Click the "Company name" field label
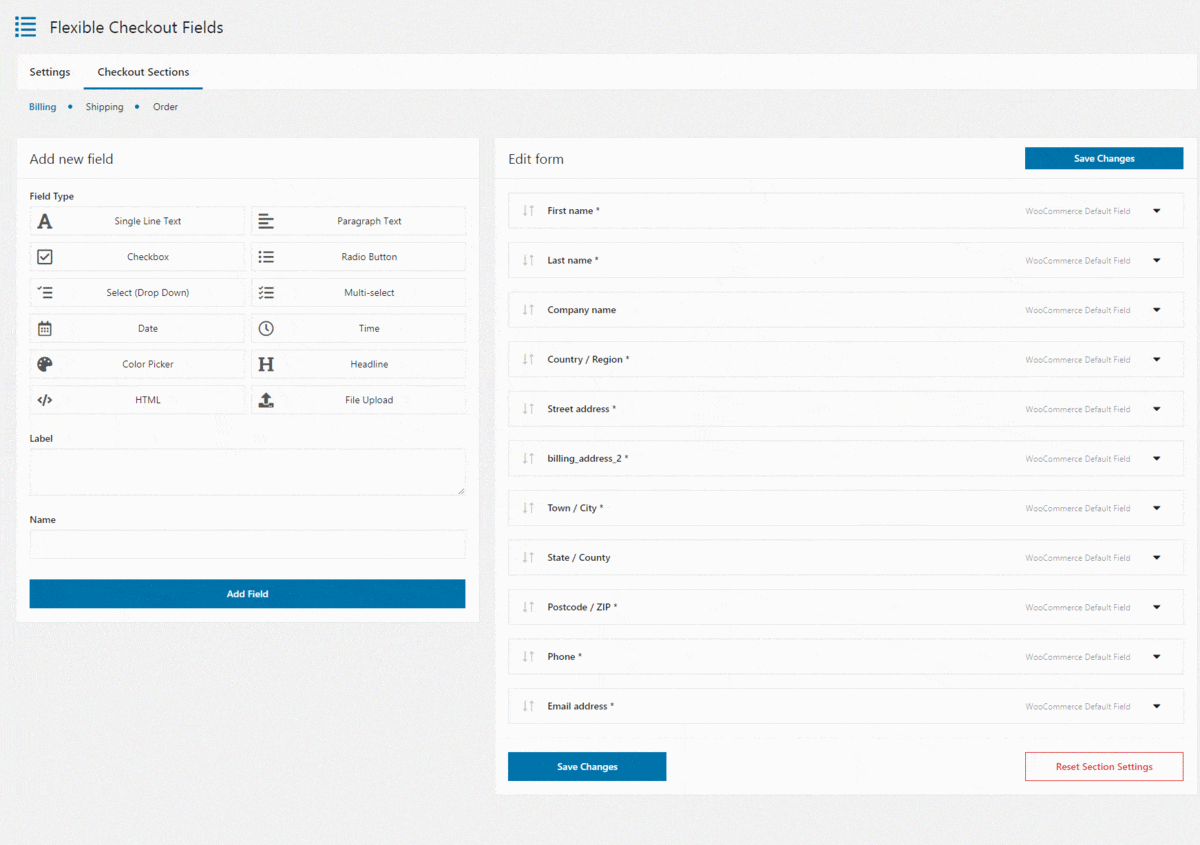 581,310
